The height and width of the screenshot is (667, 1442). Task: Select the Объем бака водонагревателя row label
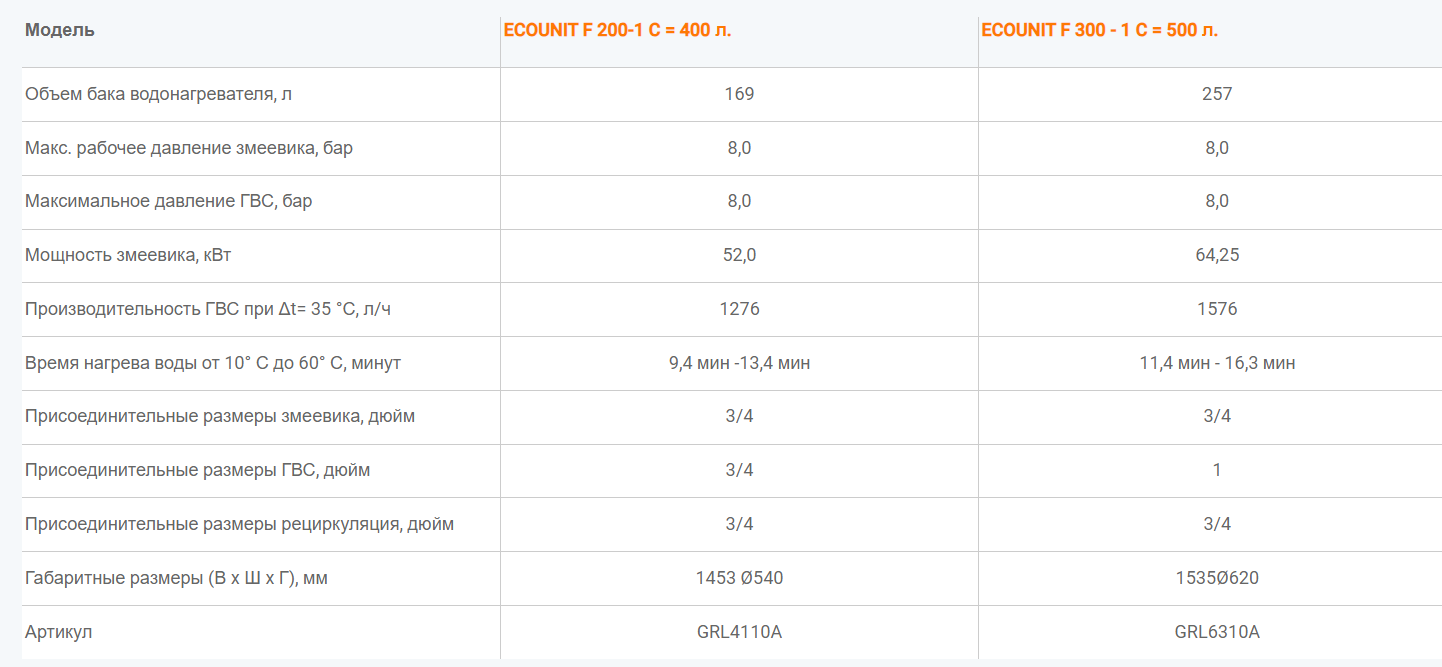click(x=158, y=95)
